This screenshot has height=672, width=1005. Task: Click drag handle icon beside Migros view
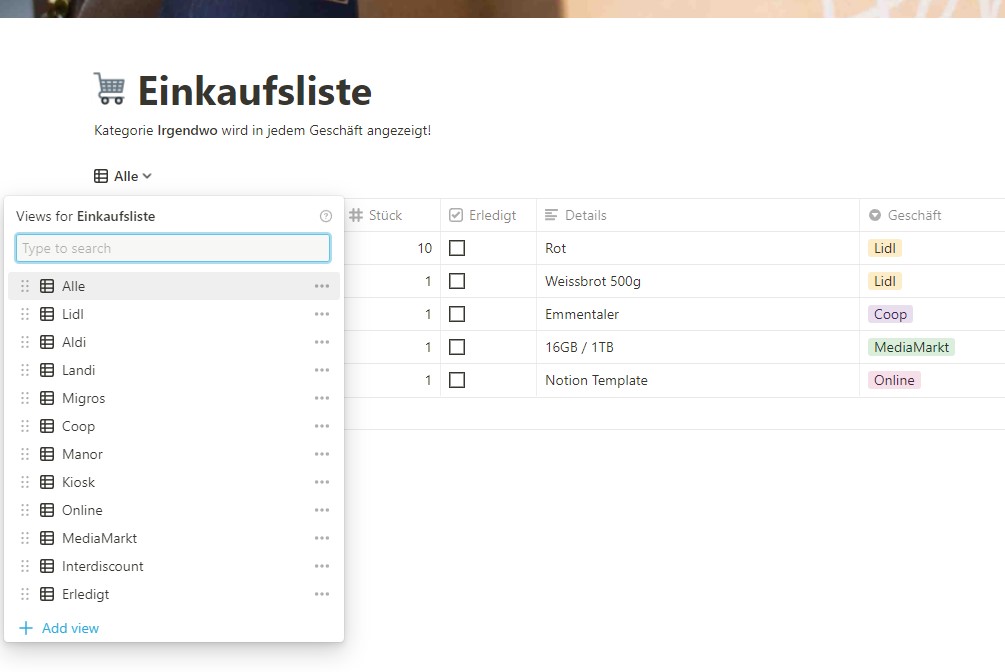point(25,398)
